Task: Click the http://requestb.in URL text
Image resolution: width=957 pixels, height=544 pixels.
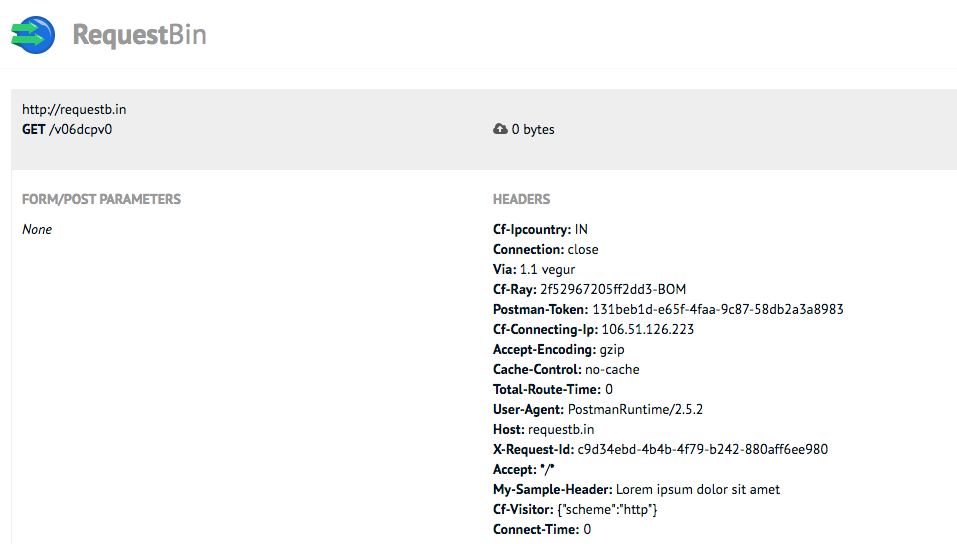Action: 74,109
